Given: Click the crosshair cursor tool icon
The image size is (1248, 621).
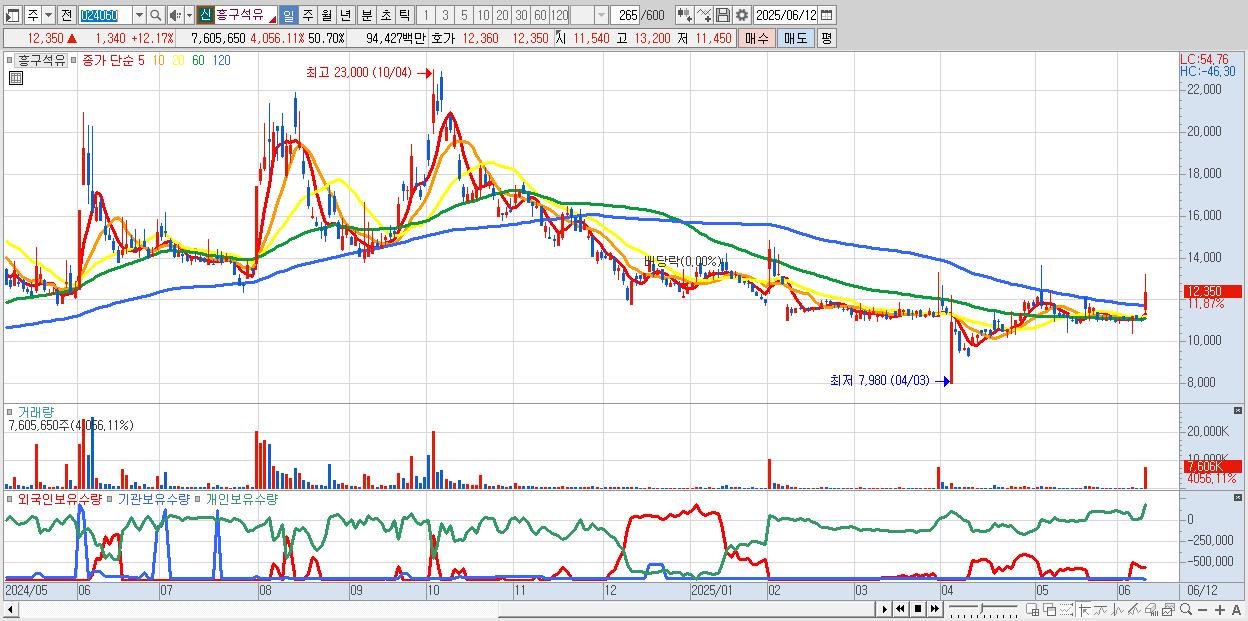Looking at the screenshot, I should [x=1084, y=610].
